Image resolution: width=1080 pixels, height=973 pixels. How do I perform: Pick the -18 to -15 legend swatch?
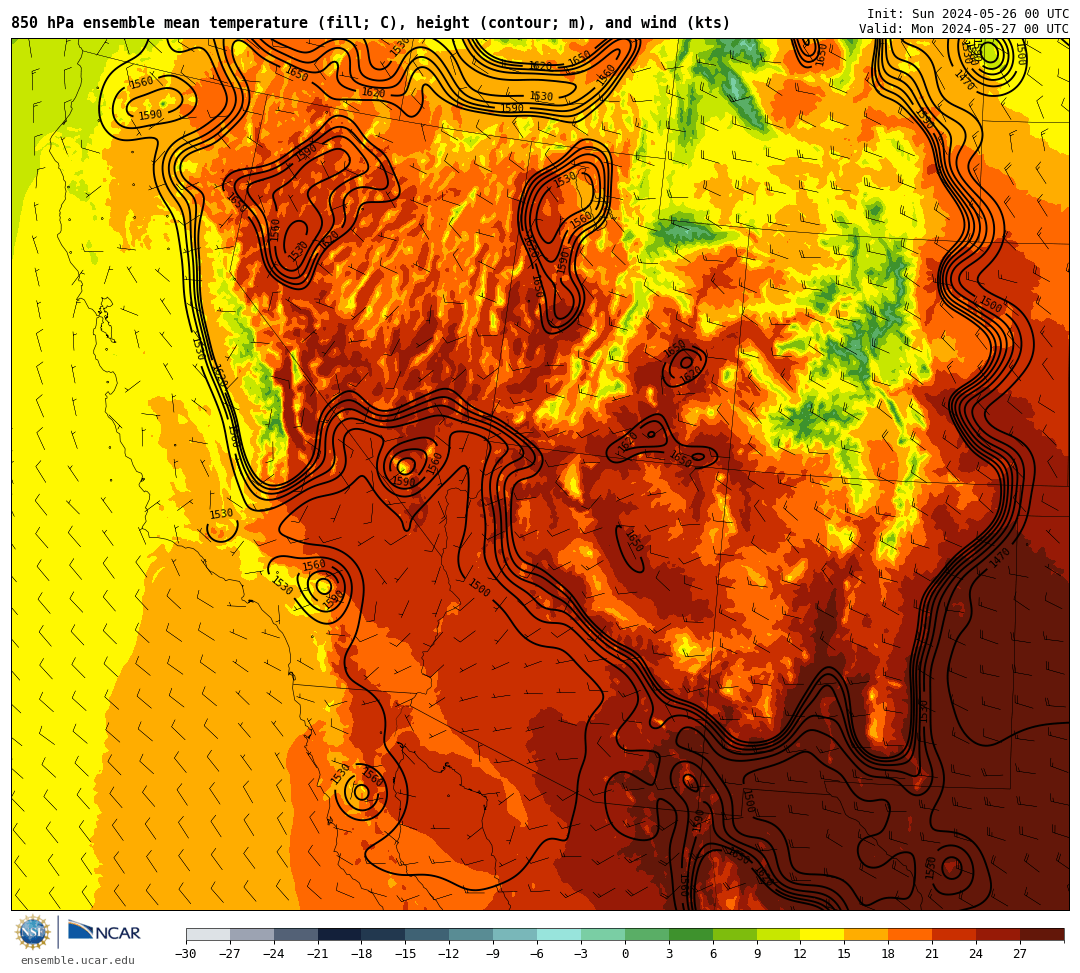click(384, 934)
